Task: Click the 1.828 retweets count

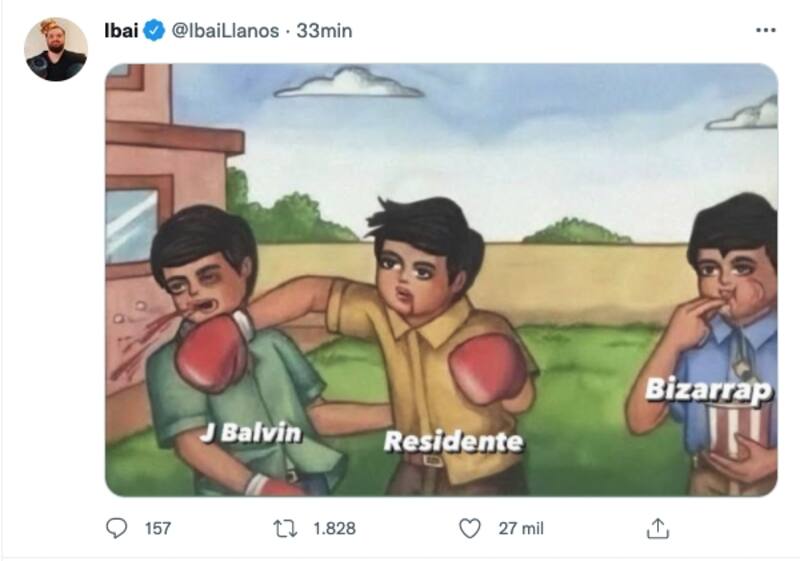Action: click(334, 528)
